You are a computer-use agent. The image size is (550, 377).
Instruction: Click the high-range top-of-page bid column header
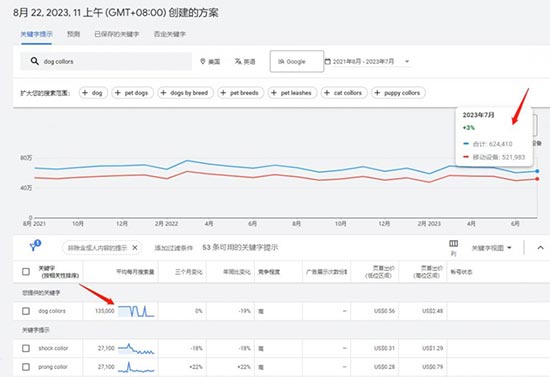click(428, 272)
